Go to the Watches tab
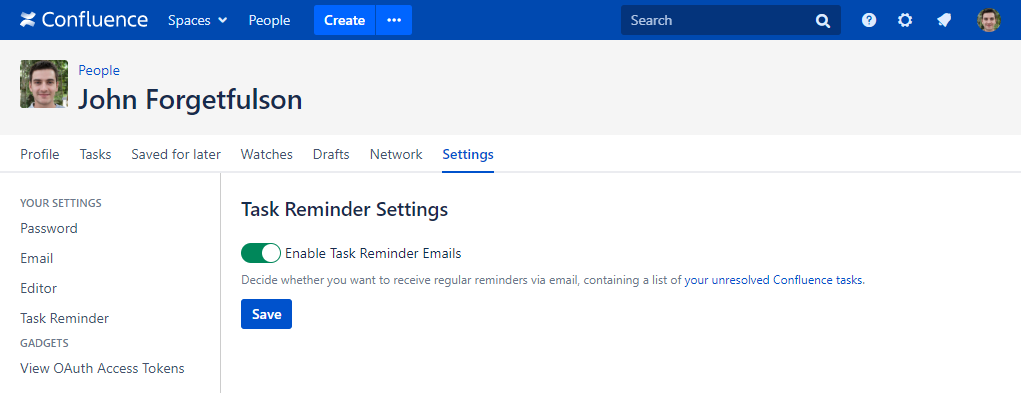The image size is (1021, 393). [266, 154]
